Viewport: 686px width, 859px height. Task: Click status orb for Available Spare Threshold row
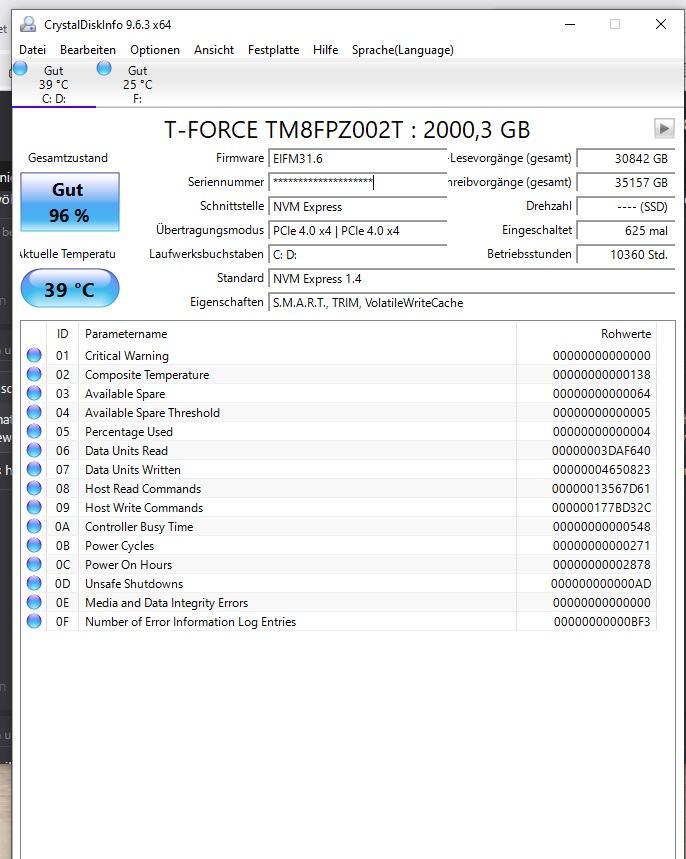[34, 412]
